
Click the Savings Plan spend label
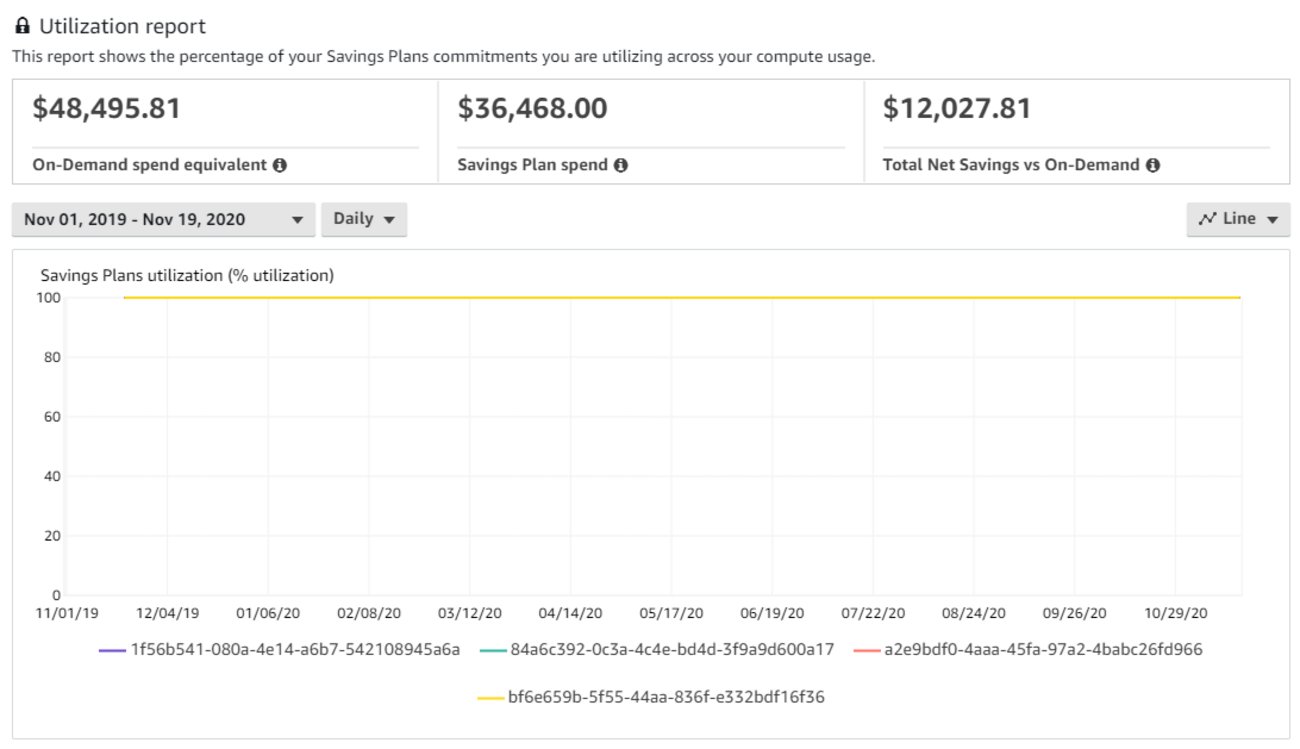(532, 165)
